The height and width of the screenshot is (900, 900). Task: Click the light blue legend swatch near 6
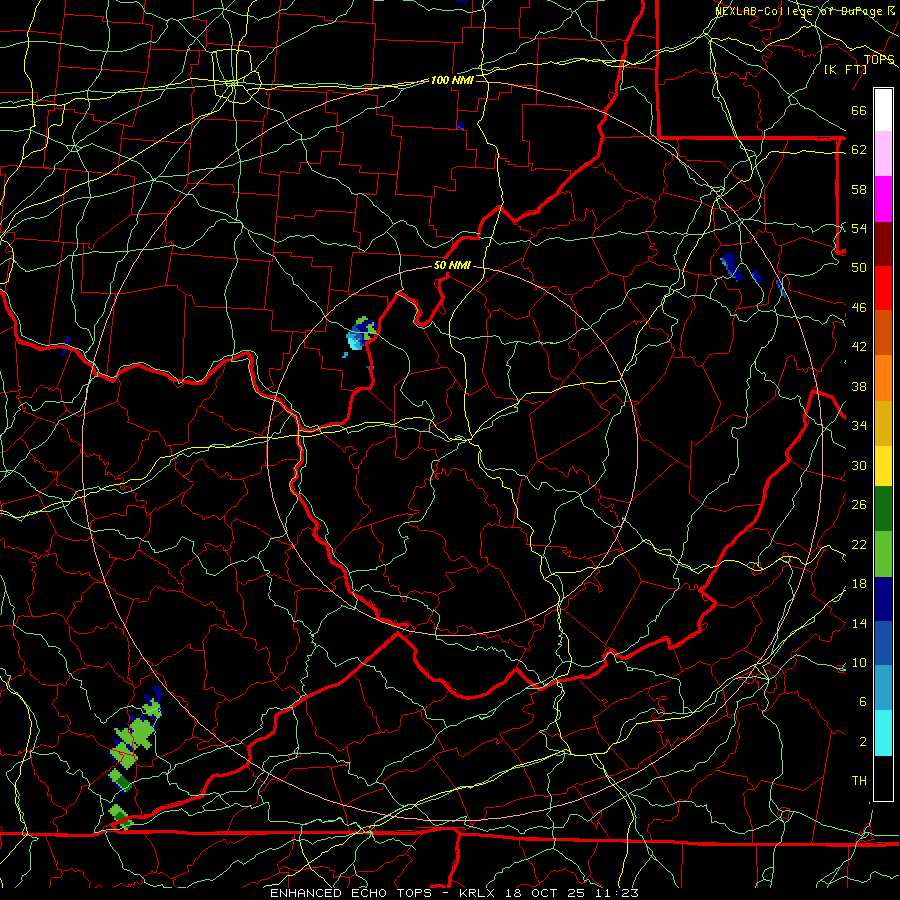click(x=883, y=688)
